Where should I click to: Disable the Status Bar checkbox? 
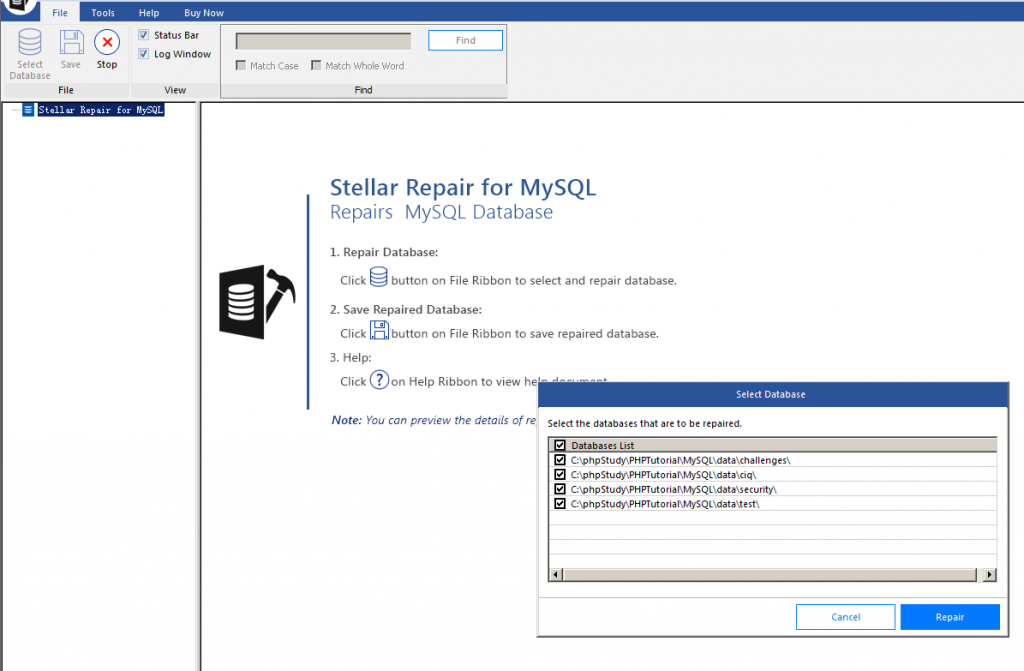coord(144,33)
